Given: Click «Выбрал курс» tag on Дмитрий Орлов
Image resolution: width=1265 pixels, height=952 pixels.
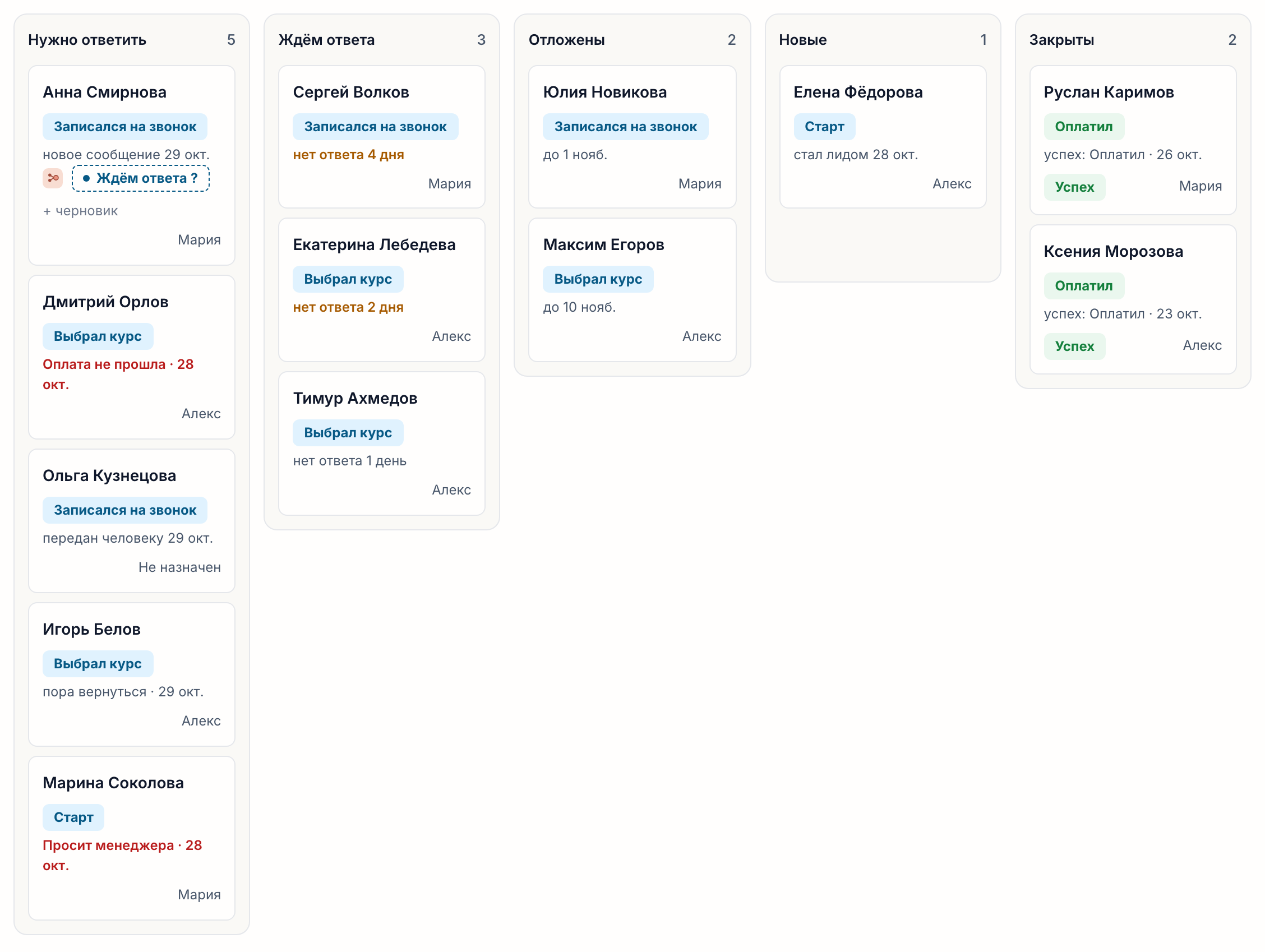Looking at the screenshot, I should (x=98, y=337).
